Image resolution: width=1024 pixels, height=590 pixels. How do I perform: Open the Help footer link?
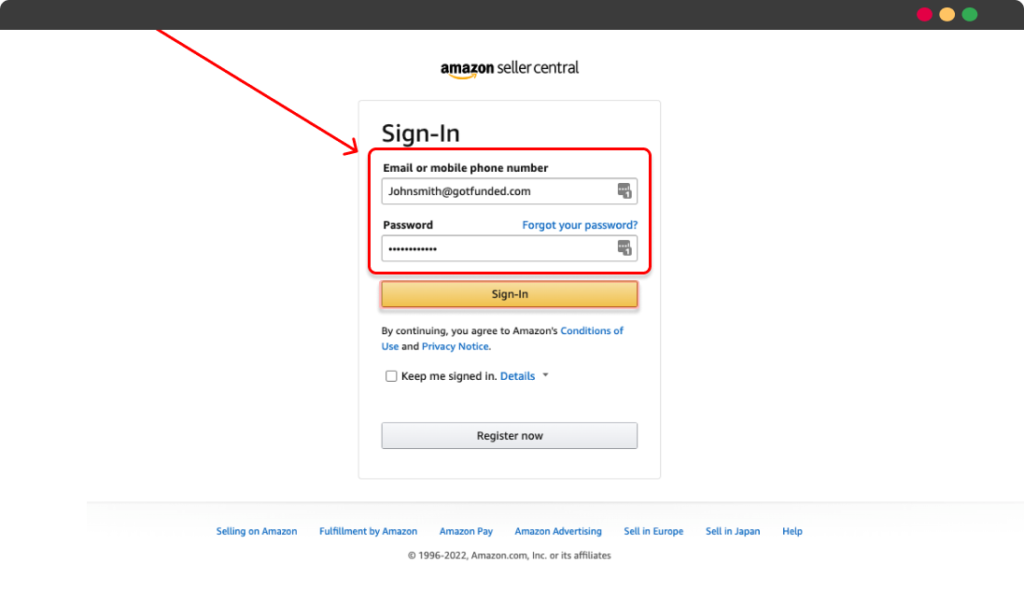click(x=792, y=531)
